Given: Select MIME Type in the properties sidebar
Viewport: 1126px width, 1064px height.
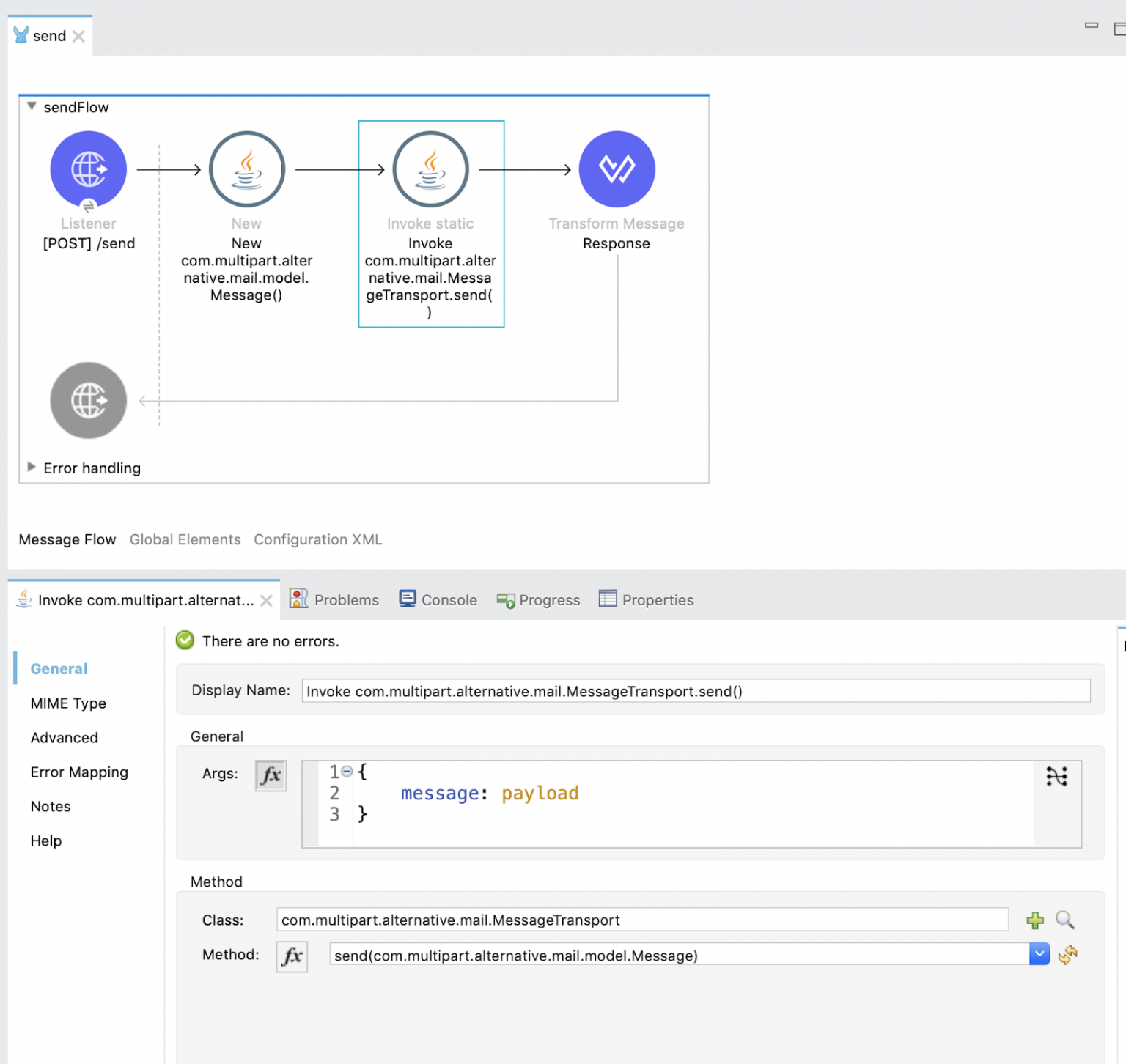Looking at the screenshot, I should 67,703.
